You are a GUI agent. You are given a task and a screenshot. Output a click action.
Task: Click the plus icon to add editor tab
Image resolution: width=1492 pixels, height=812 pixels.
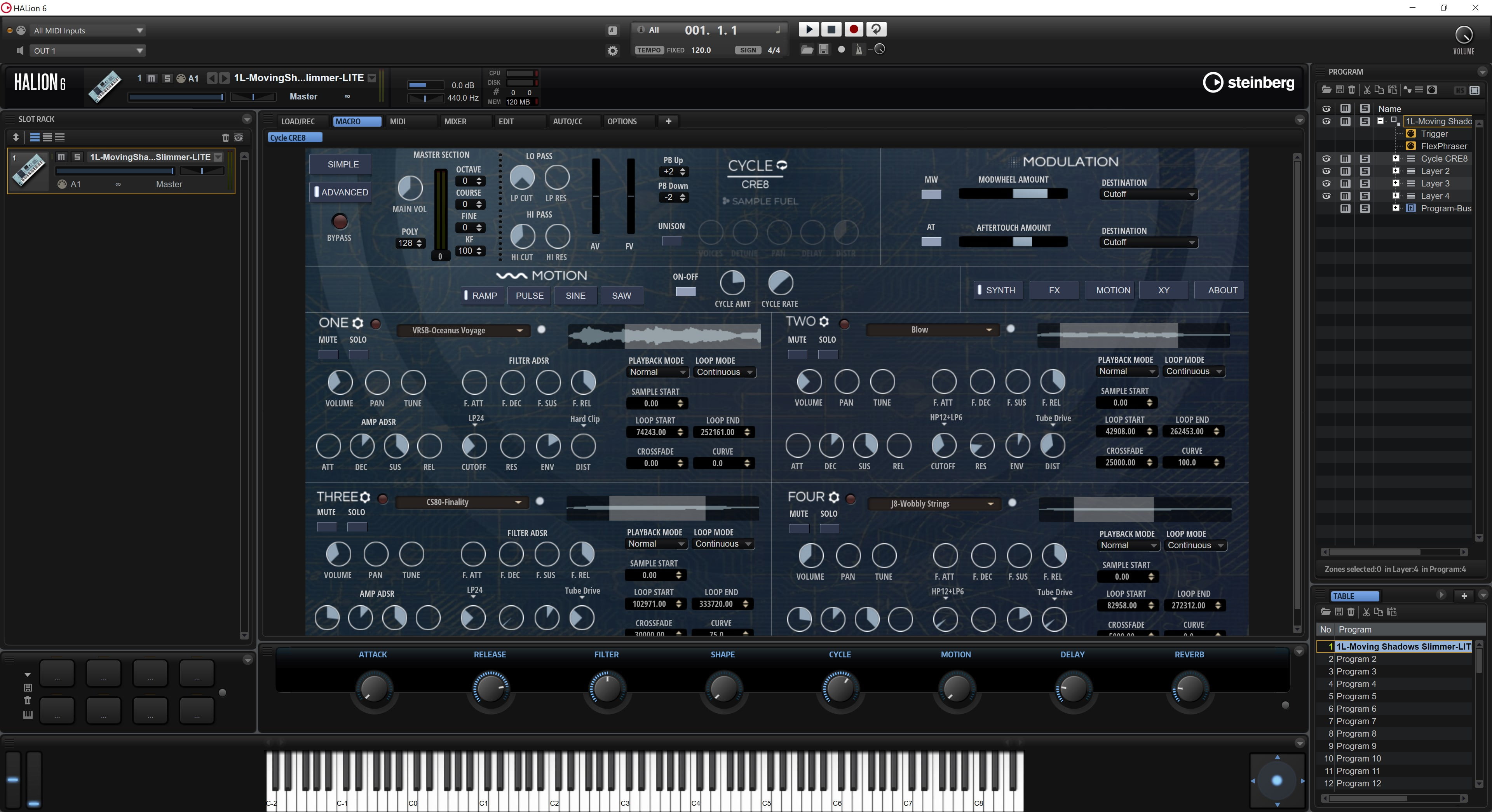pyautogui.click(x=668, y=121)
